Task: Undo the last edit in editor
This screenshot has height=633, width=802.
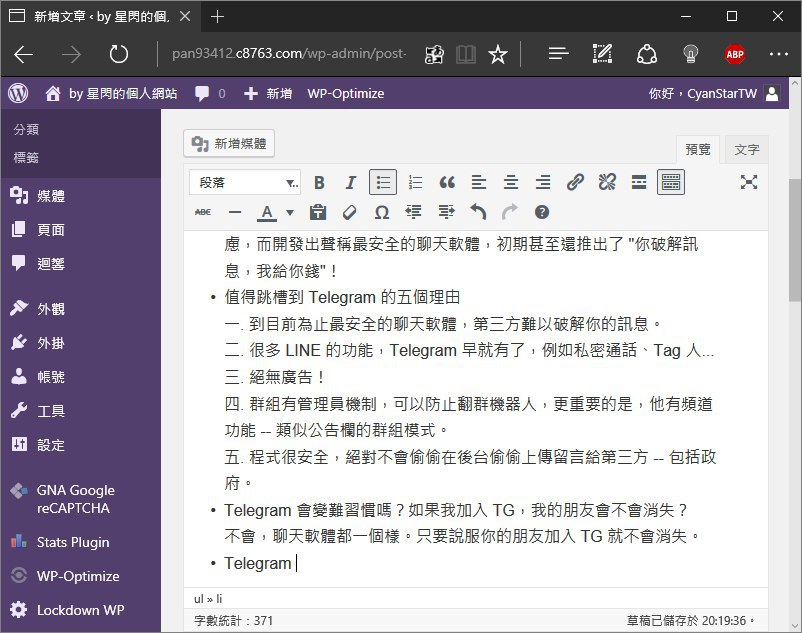Action: click(478, 212)
